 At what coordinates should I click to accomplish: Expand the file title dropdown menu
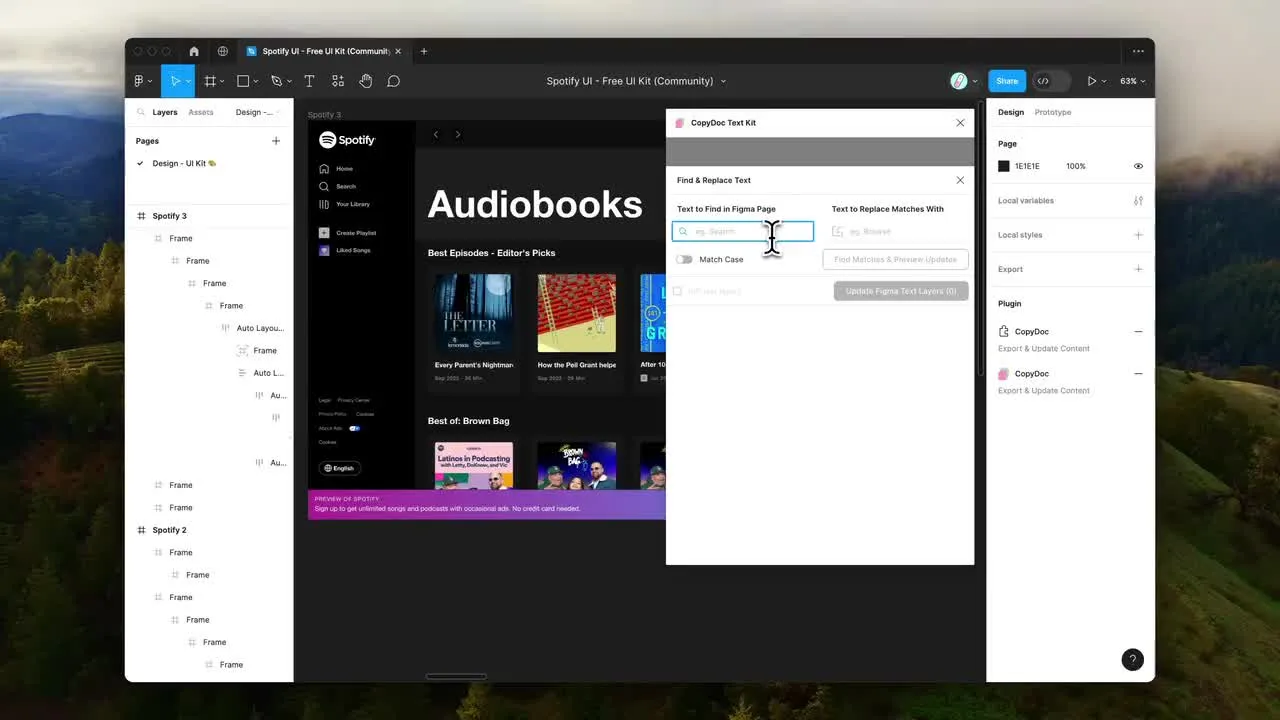click(x=723, y=81)
